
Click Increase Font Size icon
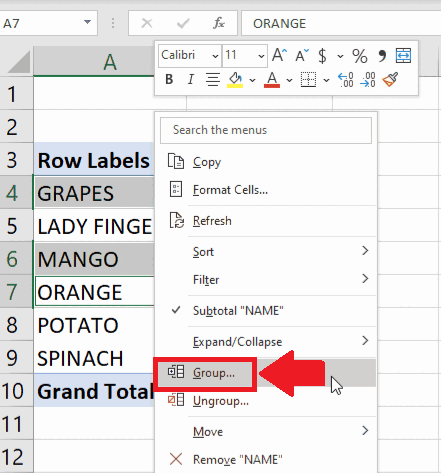coord(279,55)
